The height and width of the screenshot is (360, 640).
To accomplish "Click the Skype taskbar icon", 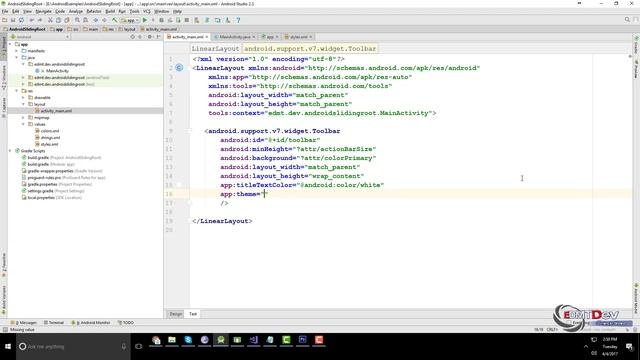I will 188,340.
